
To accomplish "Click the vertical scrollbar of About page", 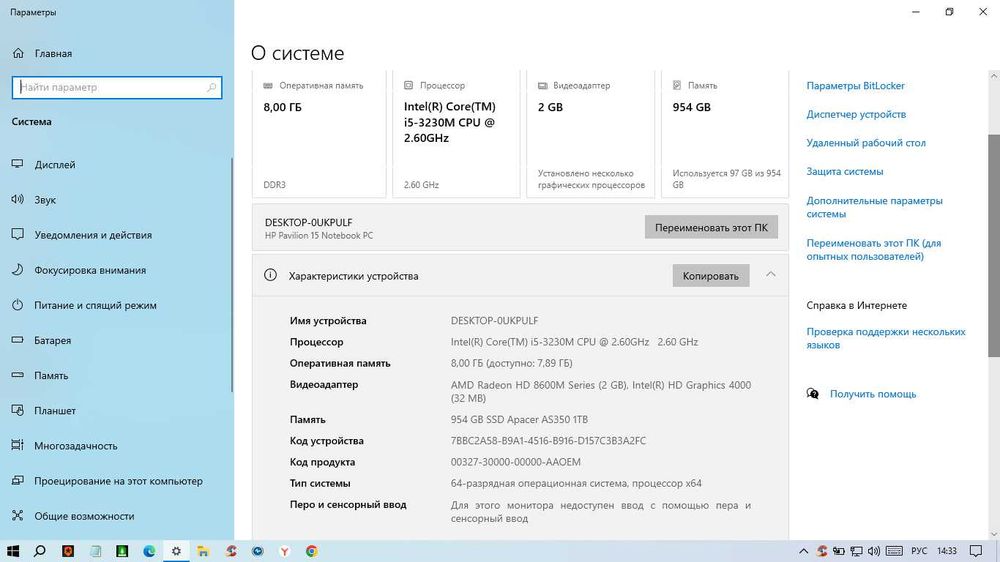I will coord(994,246).
